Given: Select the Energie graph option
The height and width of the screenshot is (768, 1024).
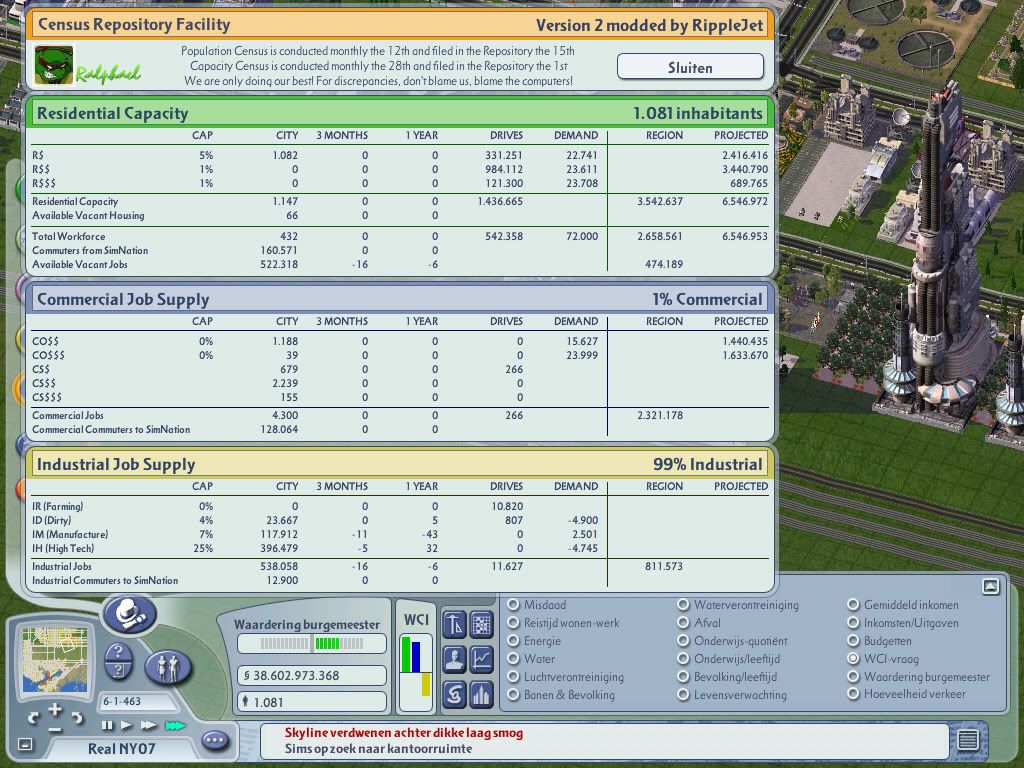Looking at the screenshot, I should pos(513,641).
